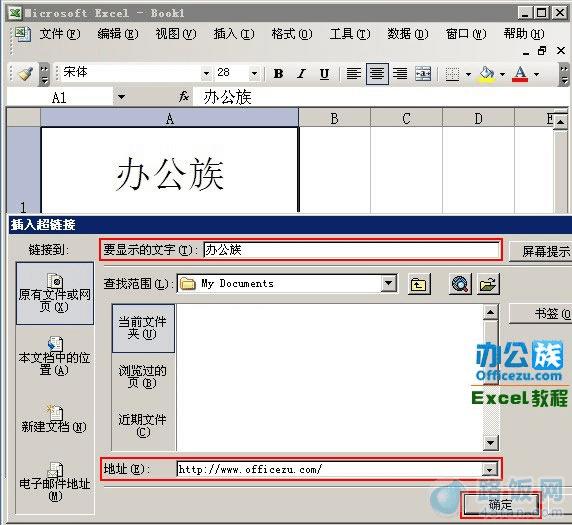Select the 当前文件夹 tab

point(143,328)
